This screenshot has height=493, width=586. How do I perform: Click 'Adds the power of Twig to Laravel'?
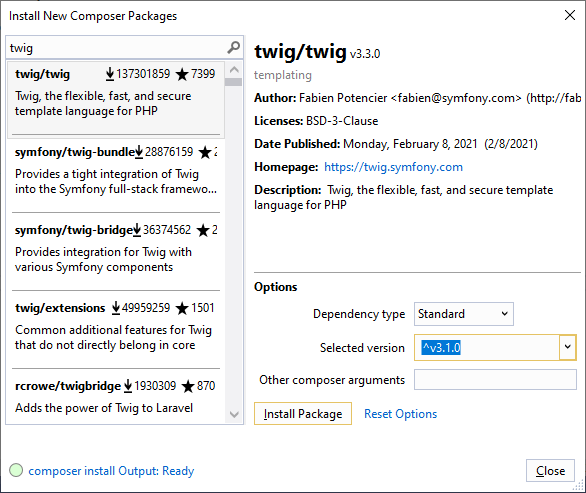pyautogui.click(x=104, y=408)
